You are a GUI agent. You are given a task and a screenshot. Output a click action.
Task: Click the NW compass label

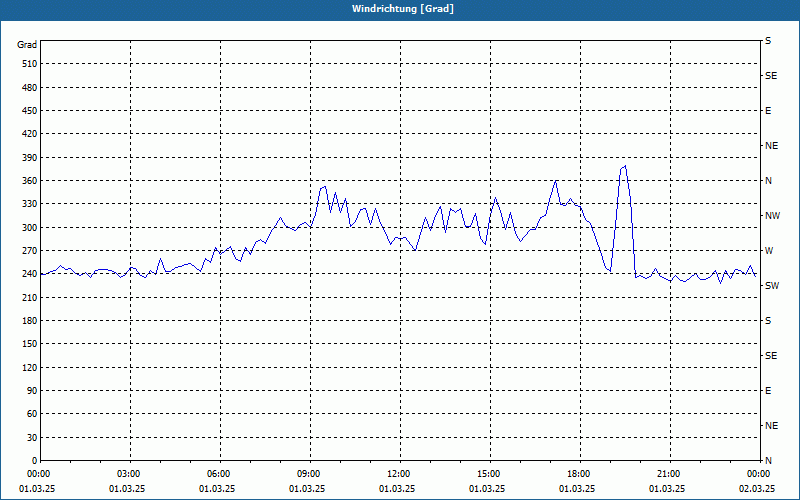[x=772, y=216]
